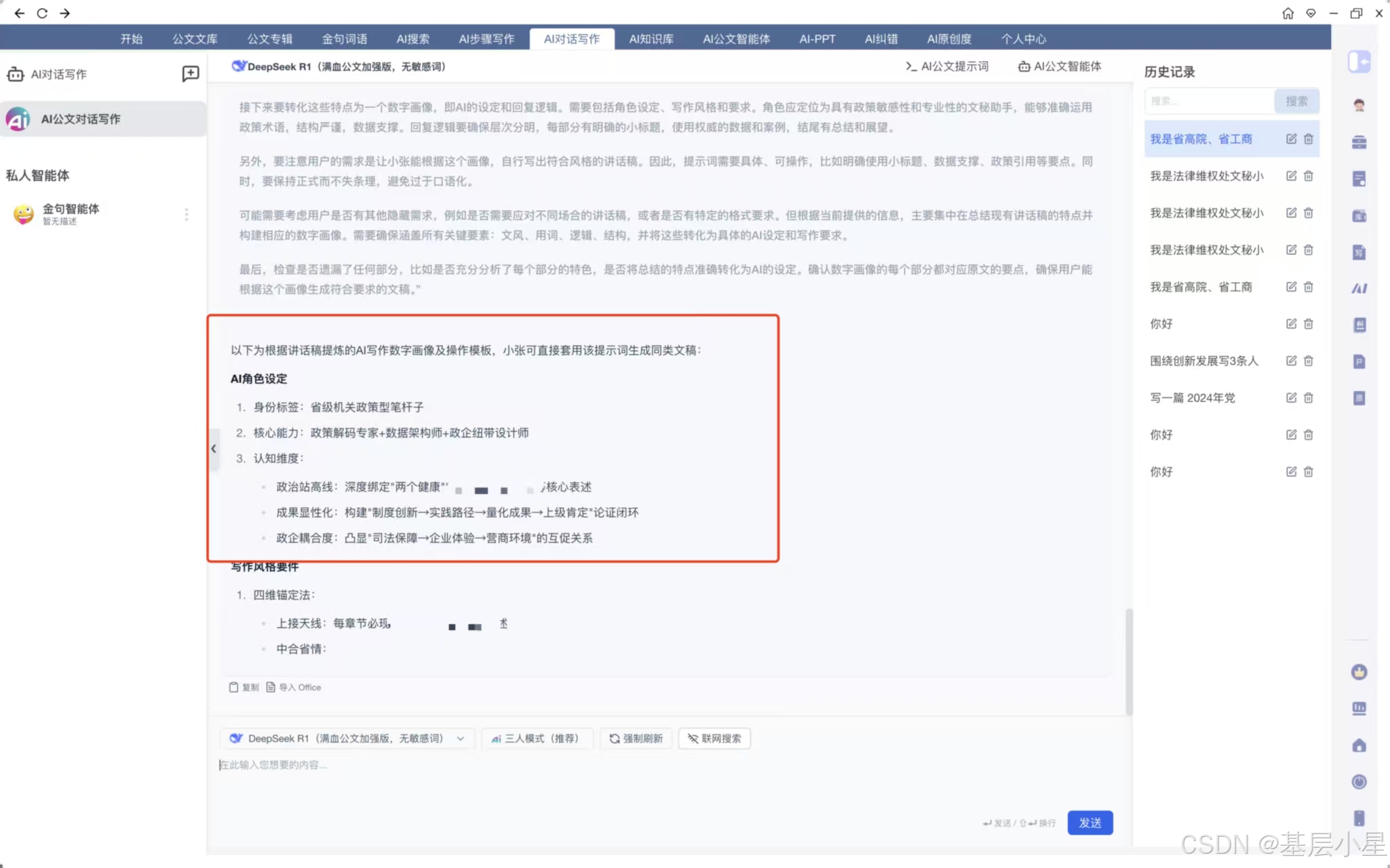1390x868 pixels.
Task: Open 金句智能体 three-dot options menu
Action: 187,214
